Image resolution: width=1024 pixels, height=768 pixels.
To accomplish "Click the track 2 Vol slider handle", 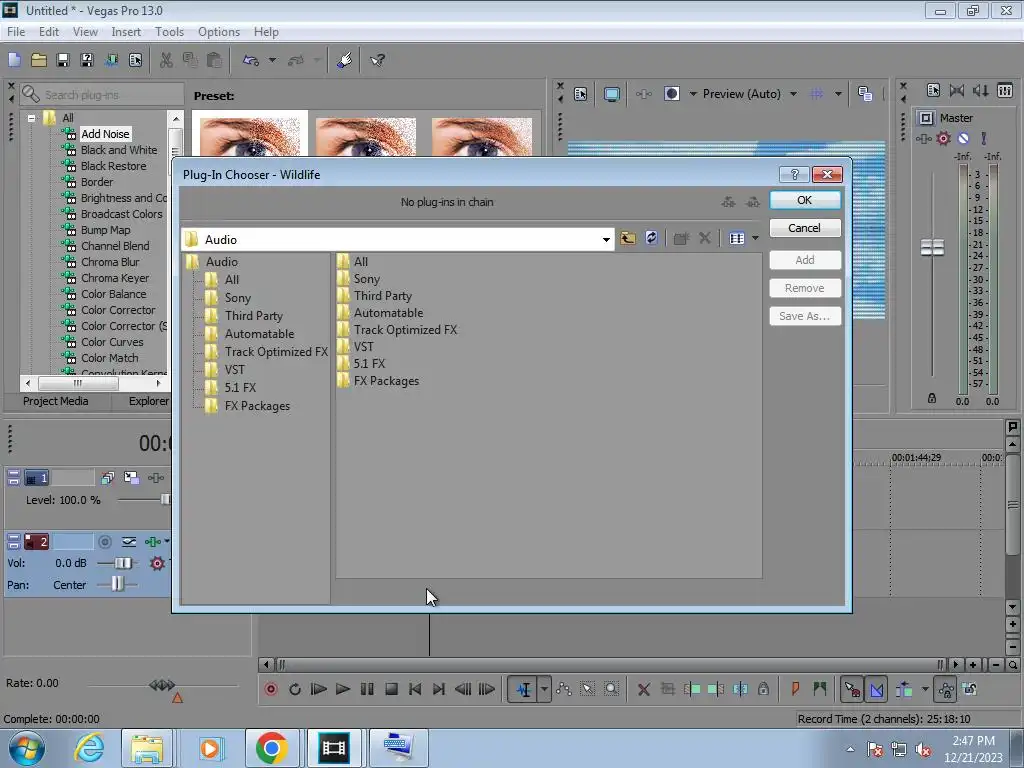I will tap(123, 563).
